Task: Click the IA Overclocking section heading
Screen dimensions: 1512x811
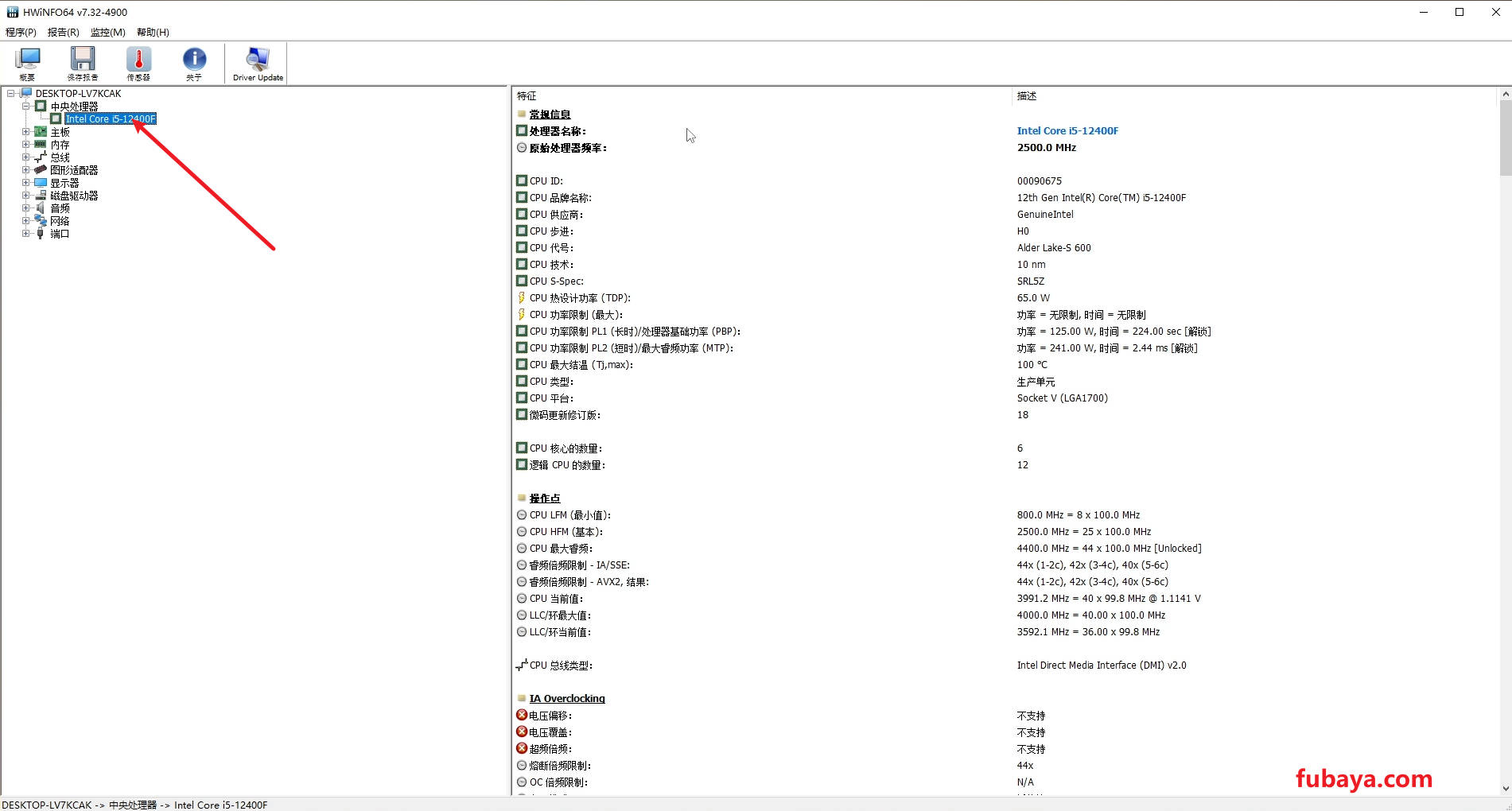Action: click(567, 699)
